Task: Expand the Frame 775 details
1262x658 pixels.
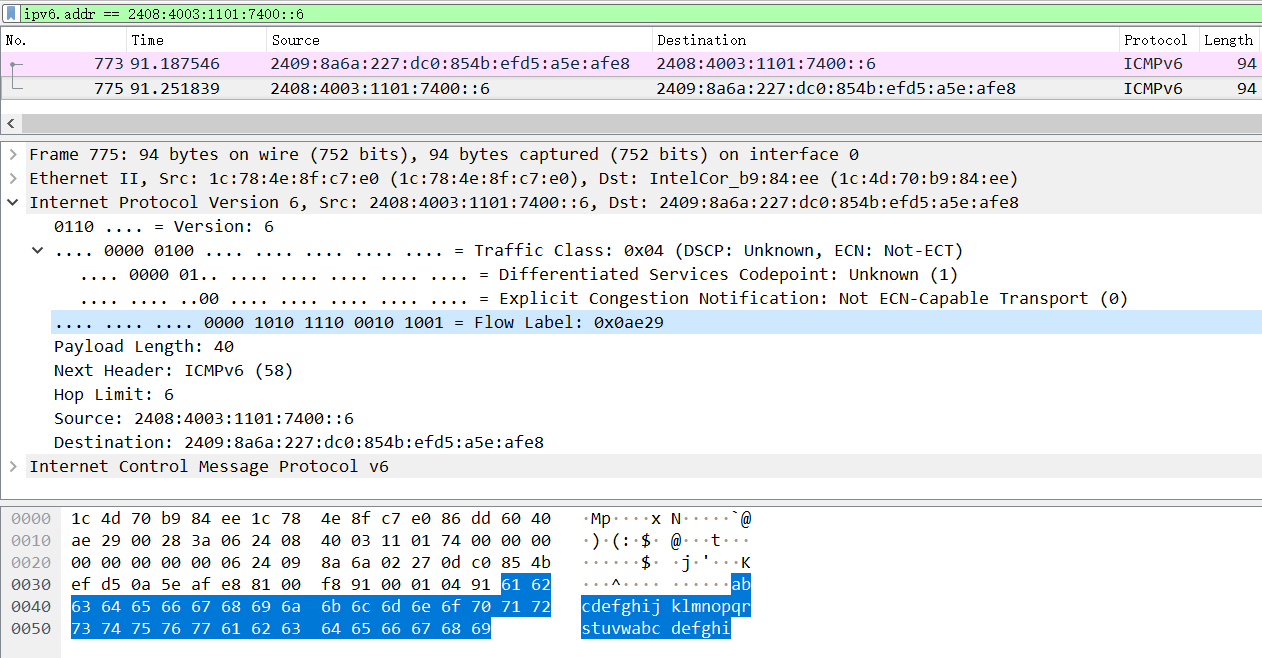Action: coord(12,155)
